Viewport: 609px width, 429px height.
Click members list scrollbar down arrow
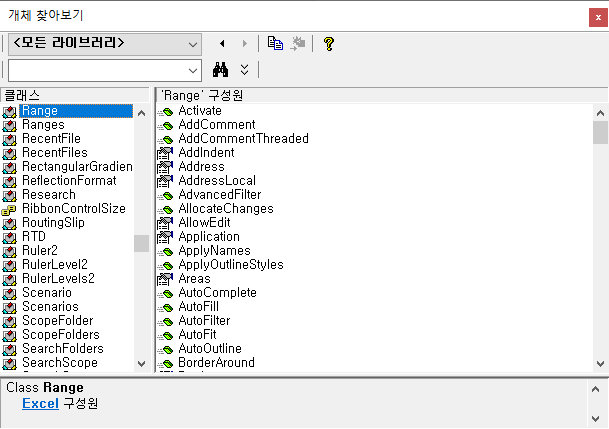pyautogui.click(x=600, y=364)
